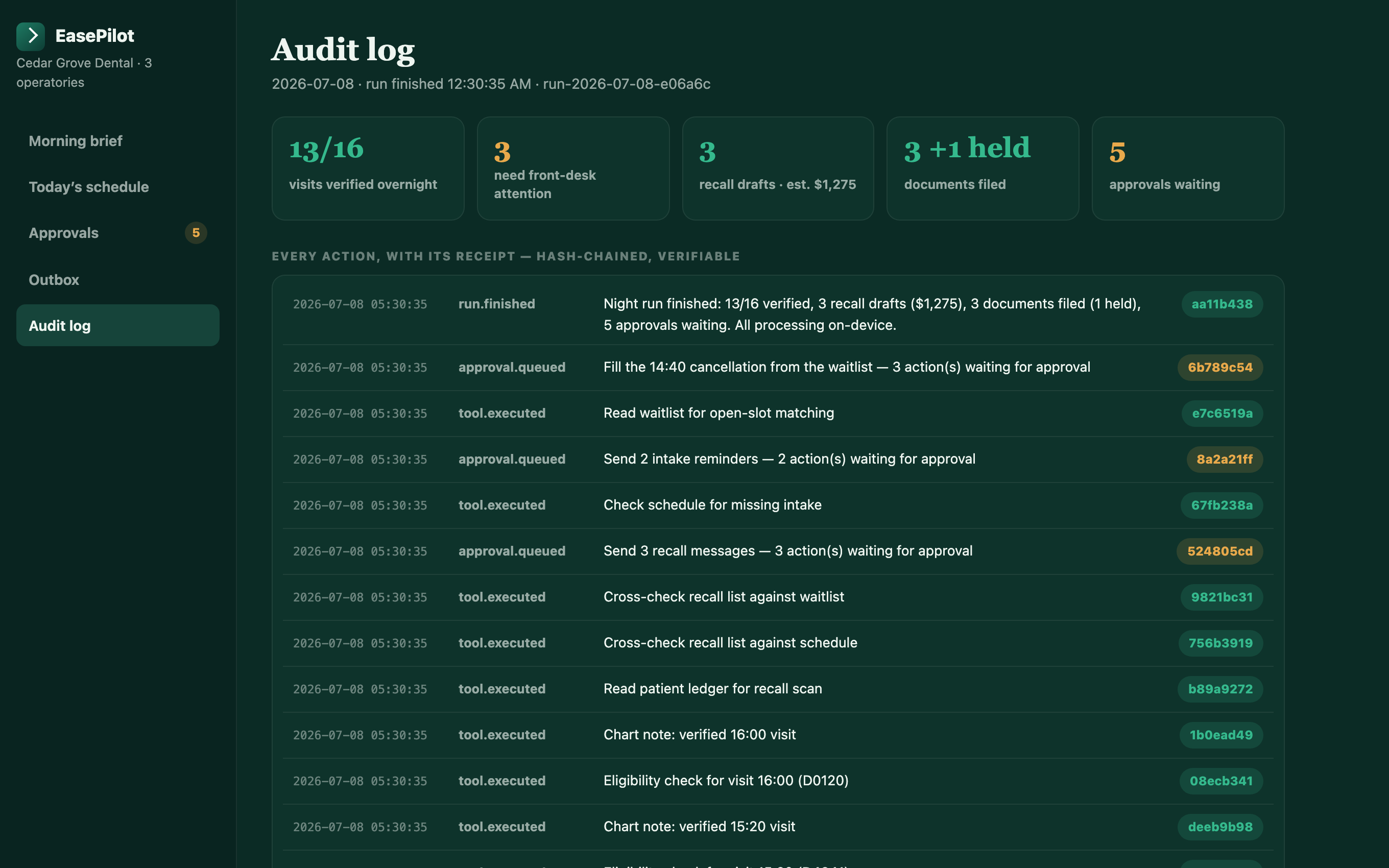Click approval.queued label in the 6b789c54 row
The image size is (1389, 868).
(511, 367)
